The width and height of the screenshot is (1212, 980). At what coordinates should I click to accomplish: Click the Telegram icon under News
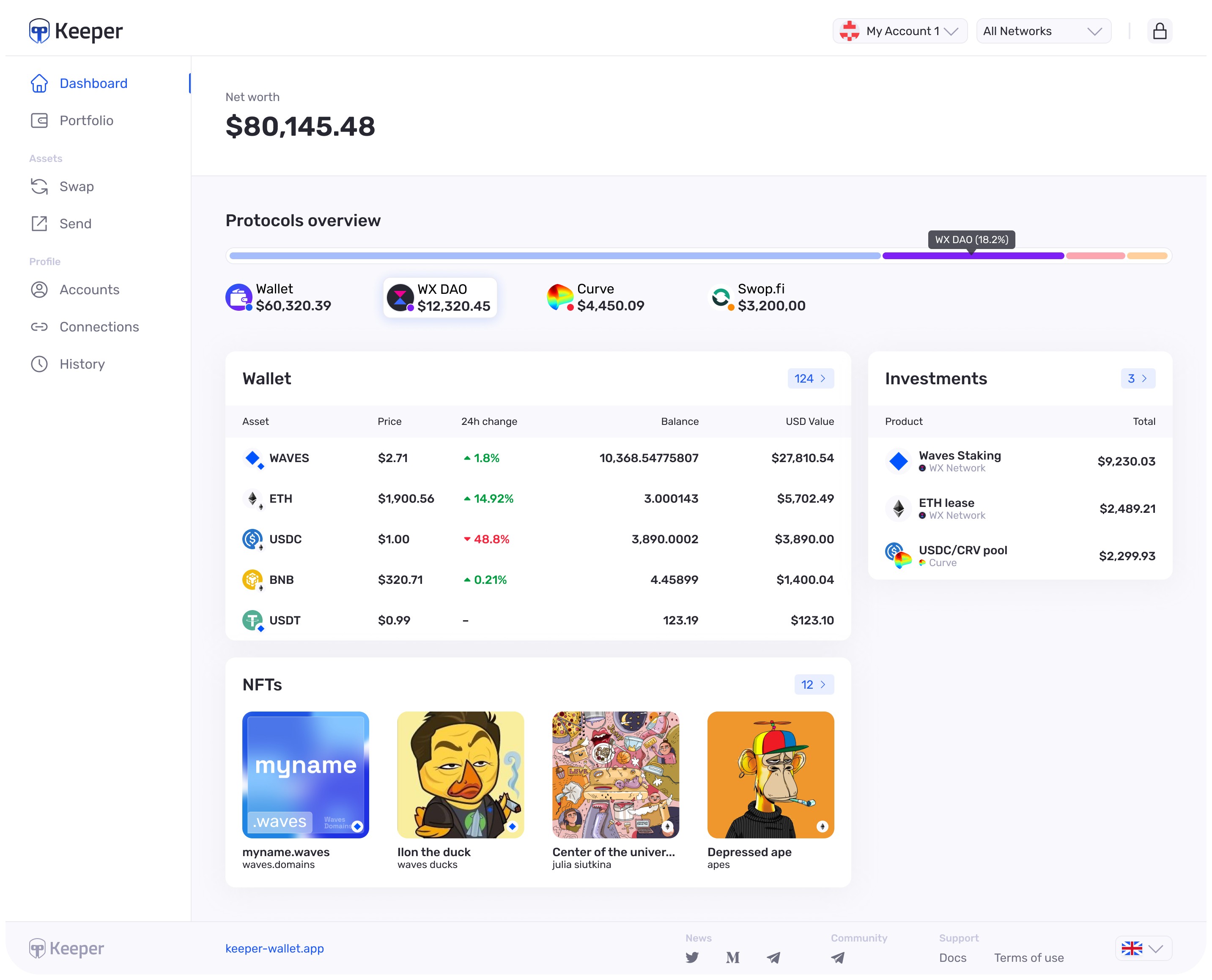(x=773, y=958)
